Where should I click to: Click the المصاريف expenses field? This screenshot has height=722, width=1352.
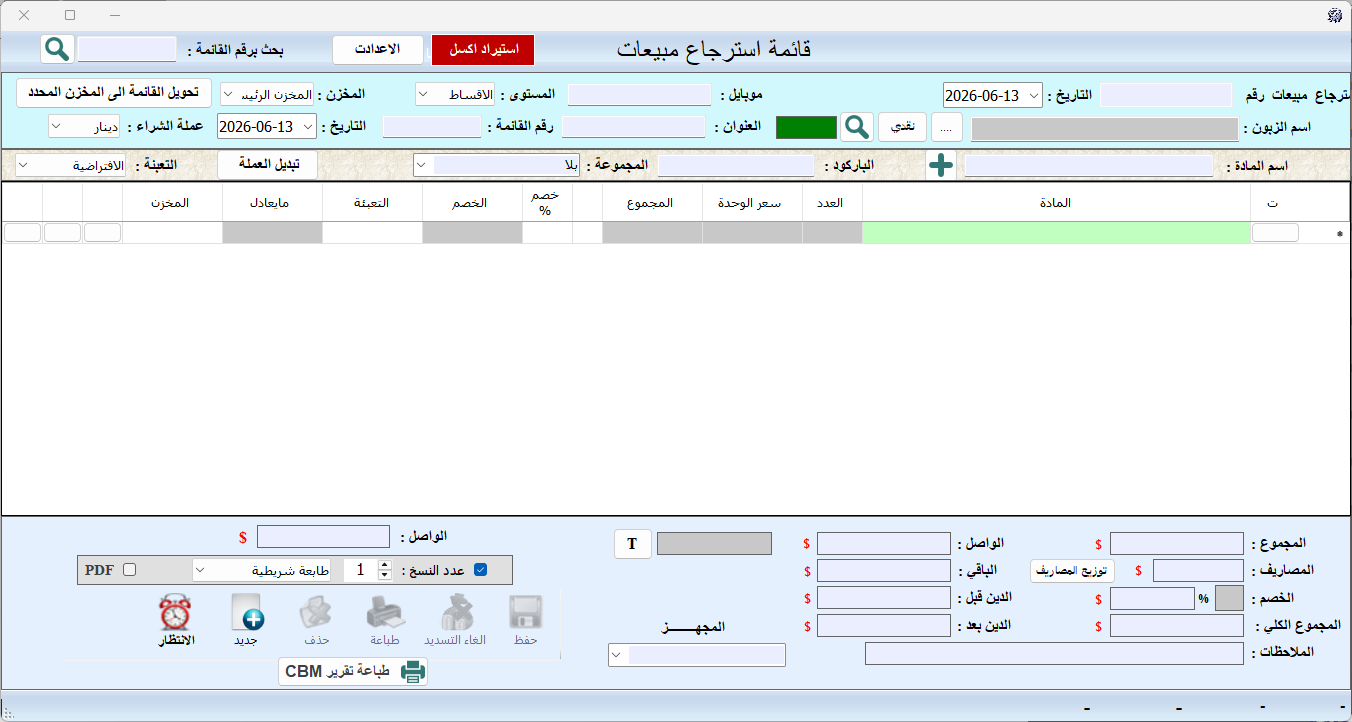tap(1198, 570)
